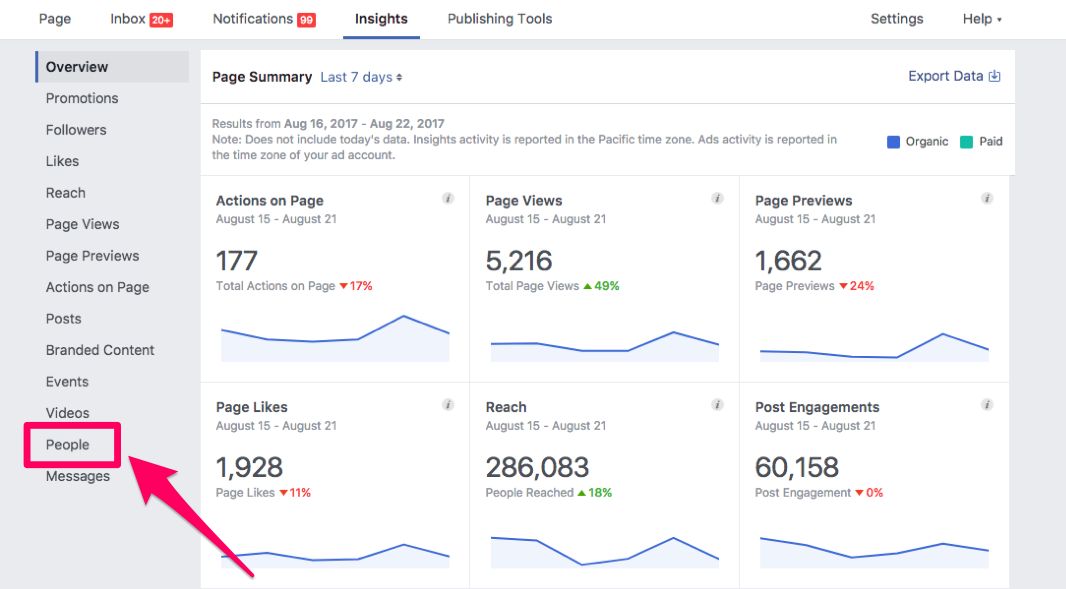
Task: Open the Publishing Tools tab
Action: click(499, 19)
